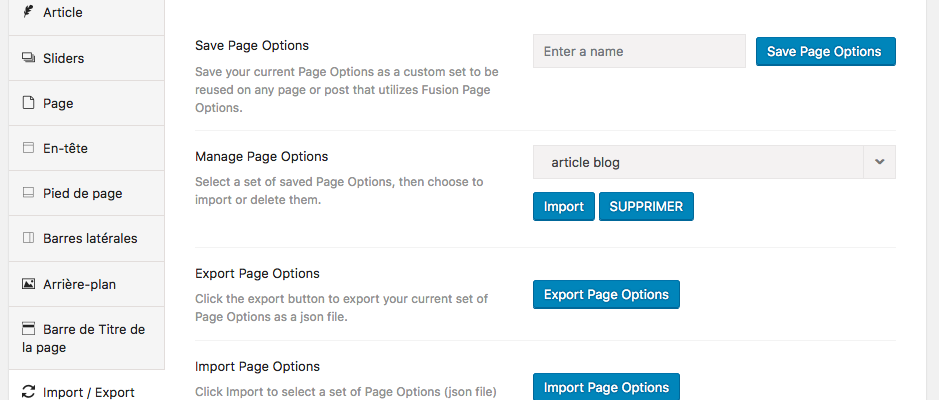
Task: Select the Barres latérales tab label
Action: (x=90, y=238)
